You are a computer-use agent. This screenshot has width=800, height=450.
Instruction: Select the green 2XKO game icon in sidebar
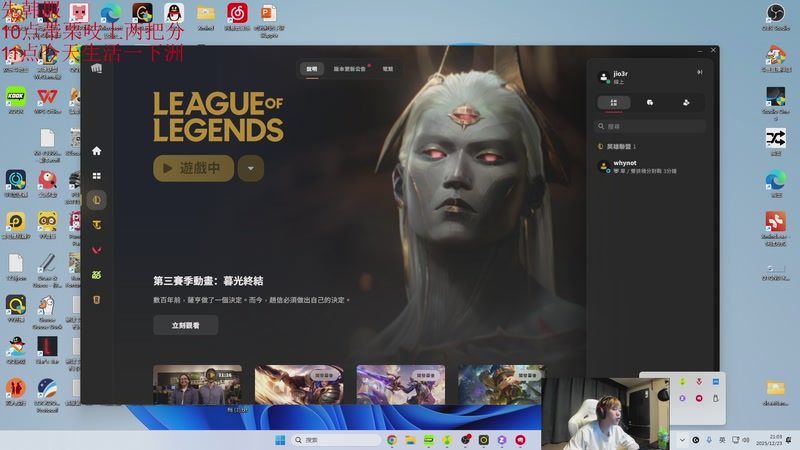pos(96,275)
